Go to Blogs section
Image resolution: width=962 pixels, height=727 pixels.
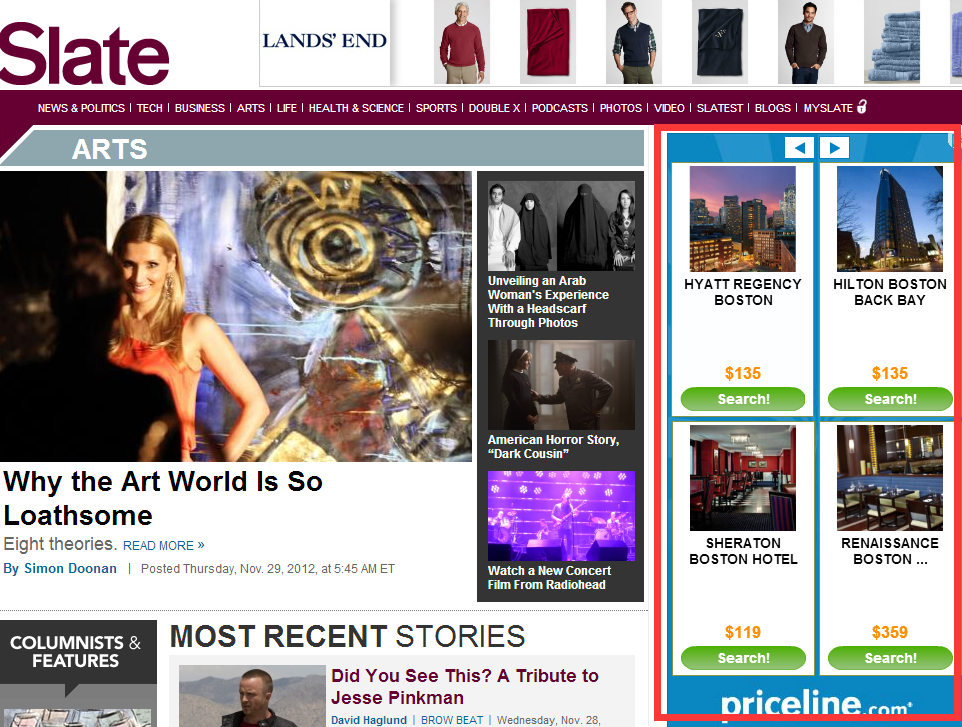point(773,108)
